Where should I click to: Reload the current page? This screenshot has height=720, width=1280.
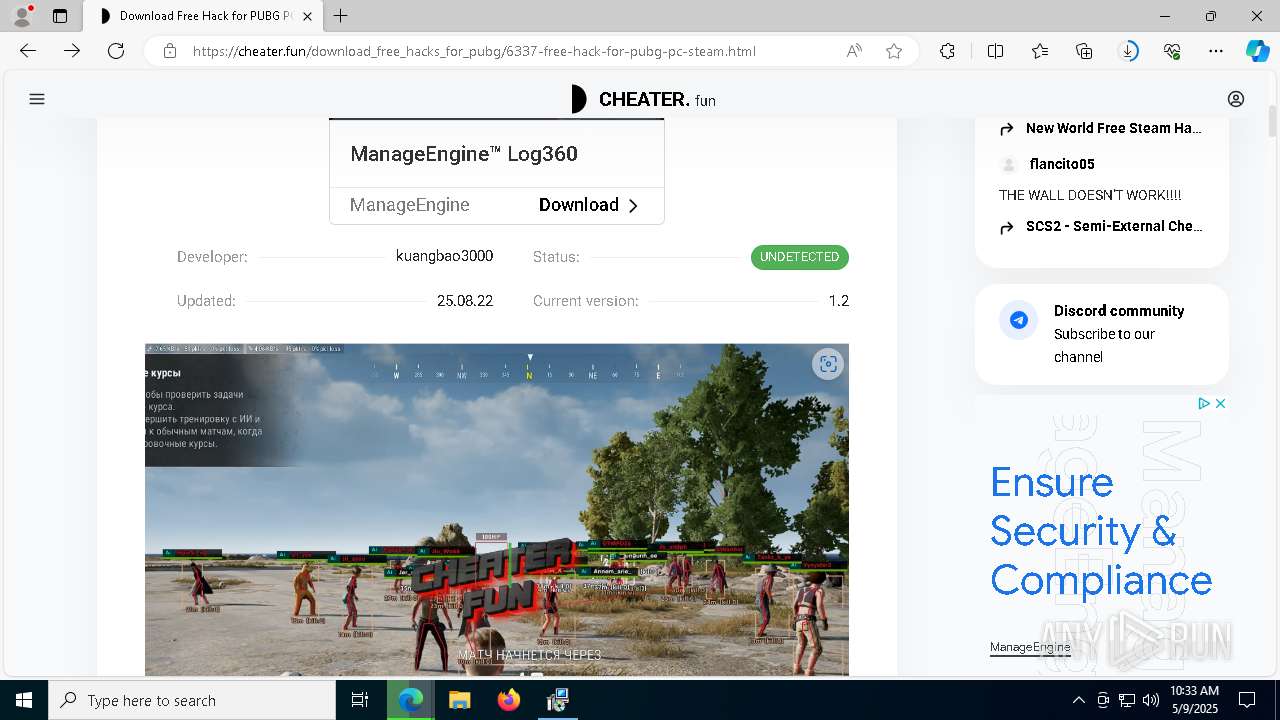pos(116,51)
